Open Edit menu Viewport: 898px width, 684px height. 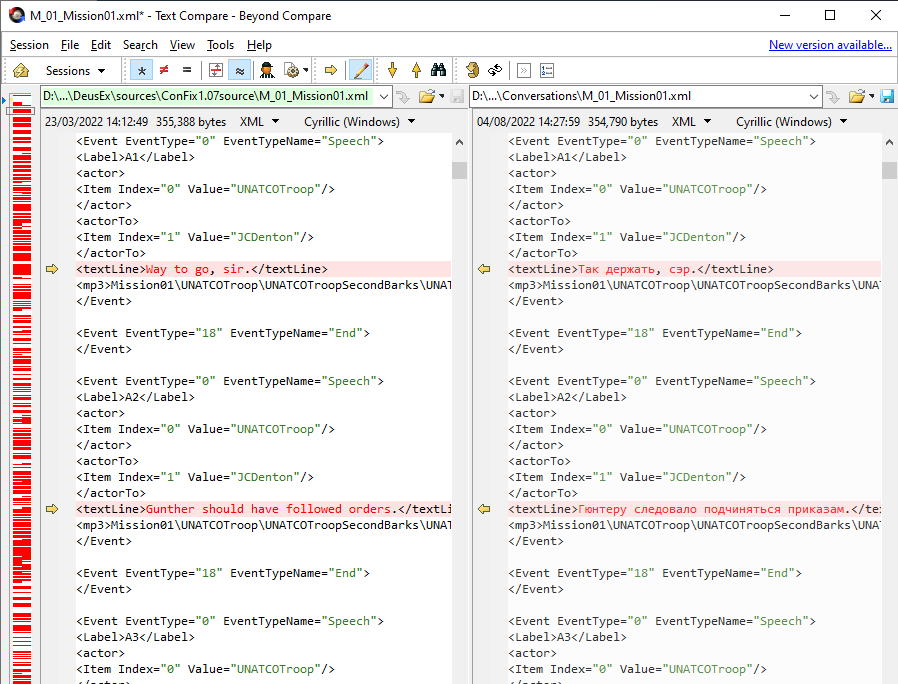(101, 45)
